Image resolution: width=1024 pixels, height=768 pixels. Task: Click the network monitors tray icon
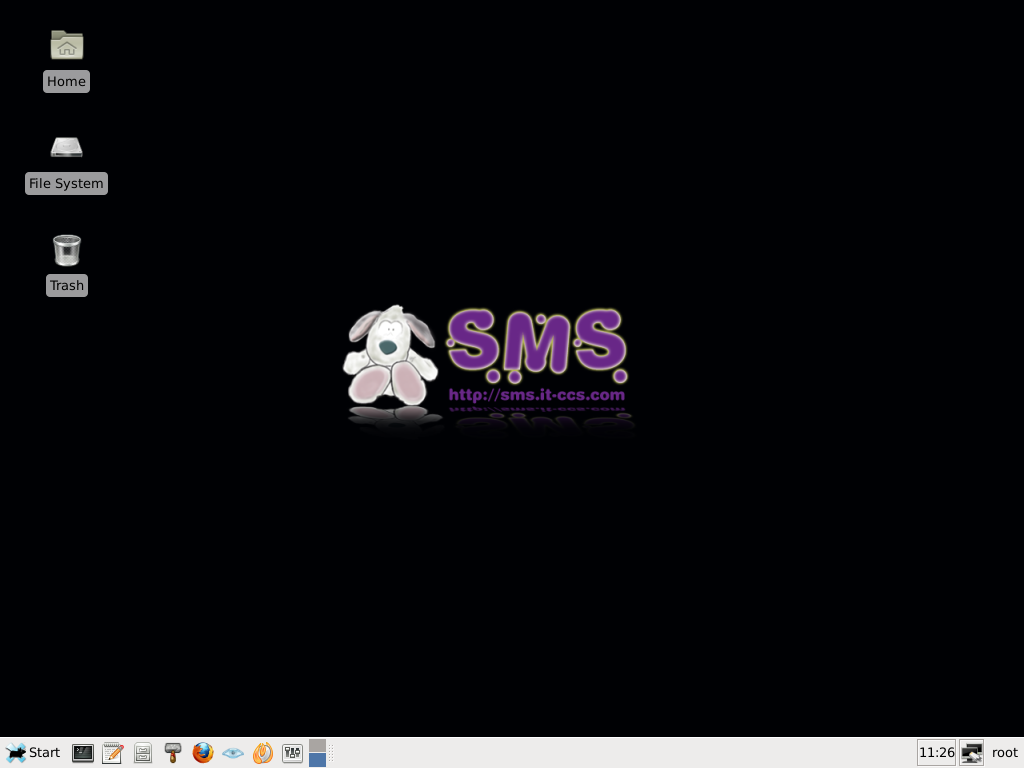coord(971,753)
